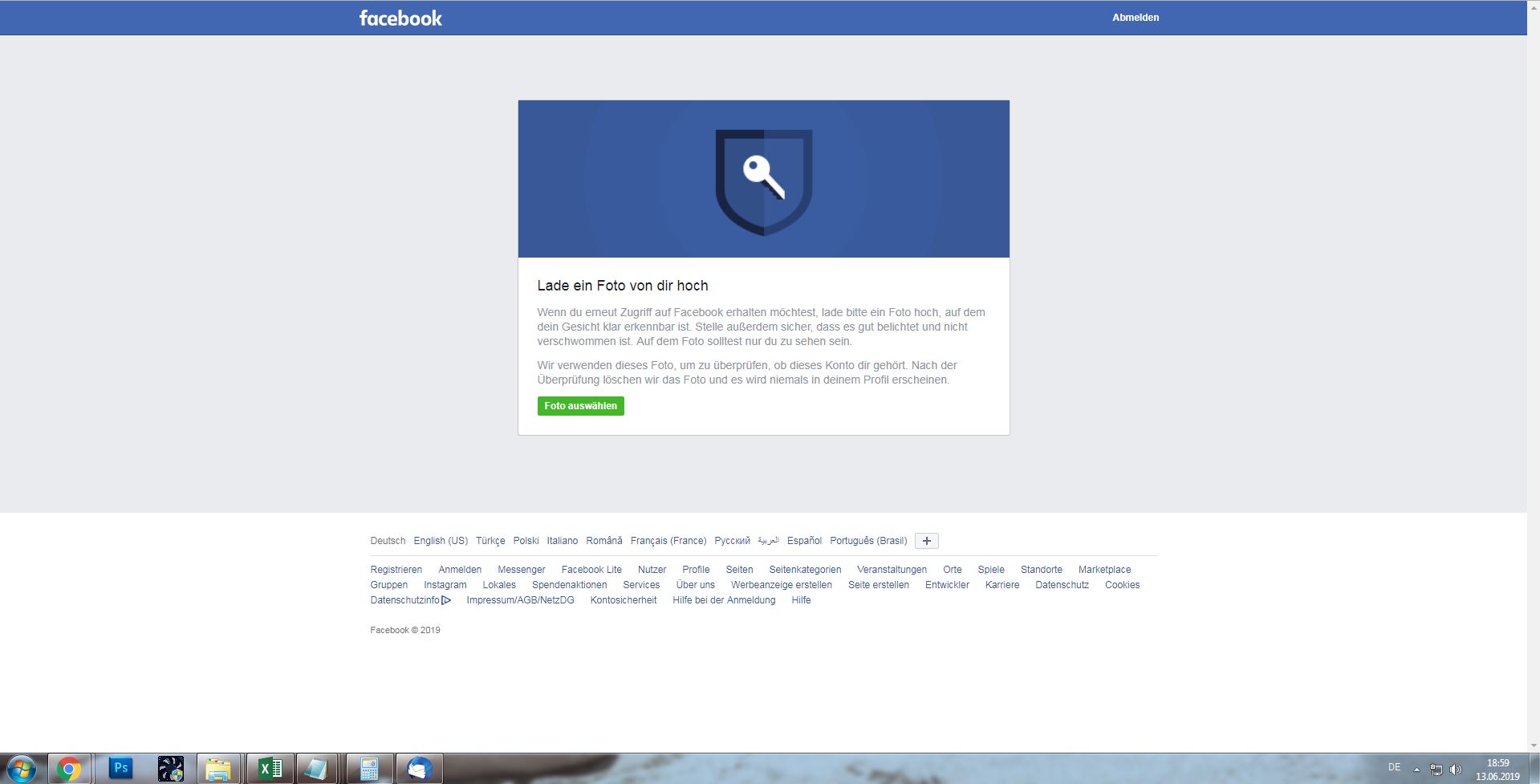1540x784 pixels.
Task: Open the Spiele footer link
Action: [x=991, y=570]
